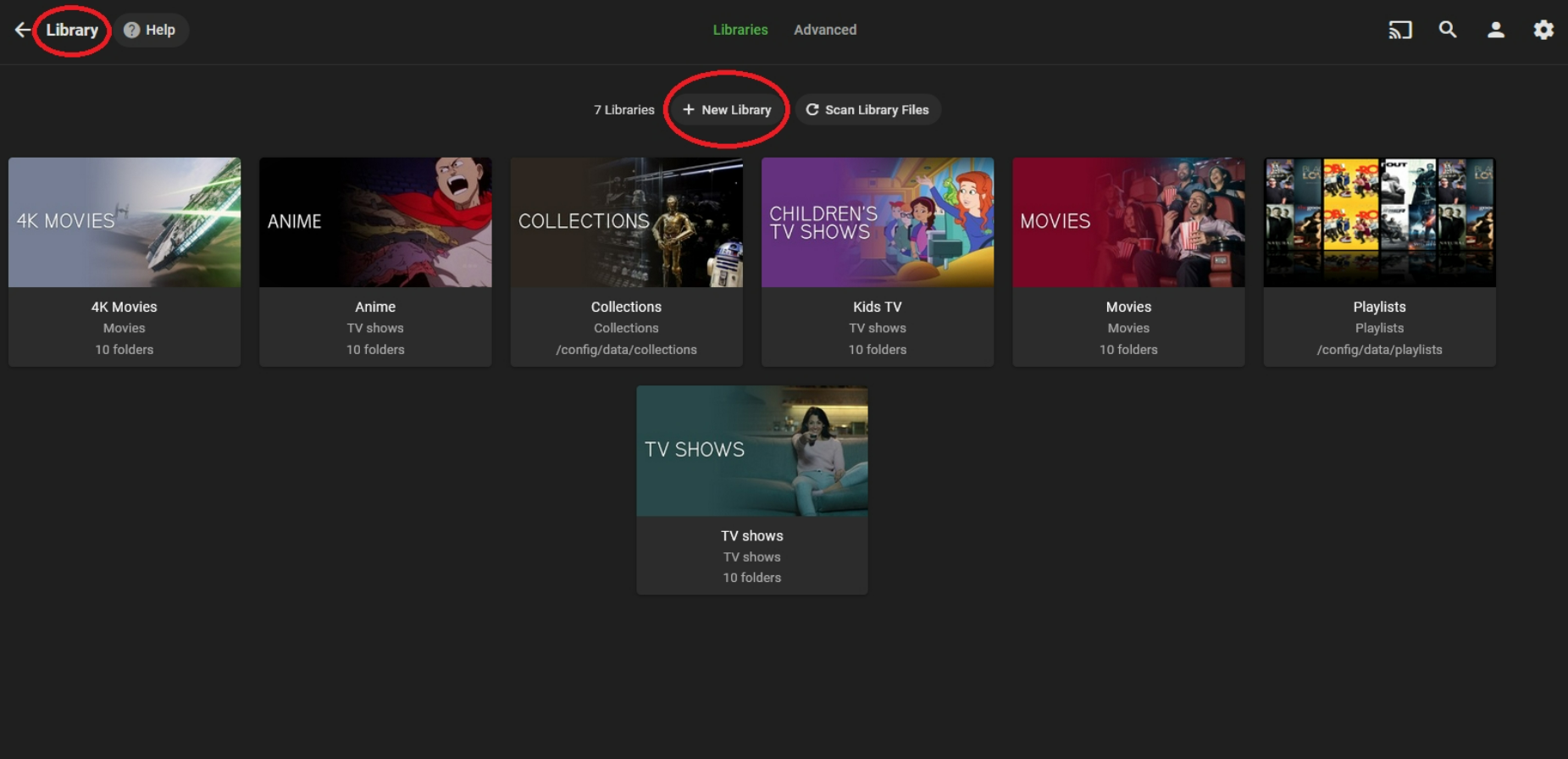The image size is (1568, 759).
Task: Switch to the Libraries tab
Action: point(740,30)
